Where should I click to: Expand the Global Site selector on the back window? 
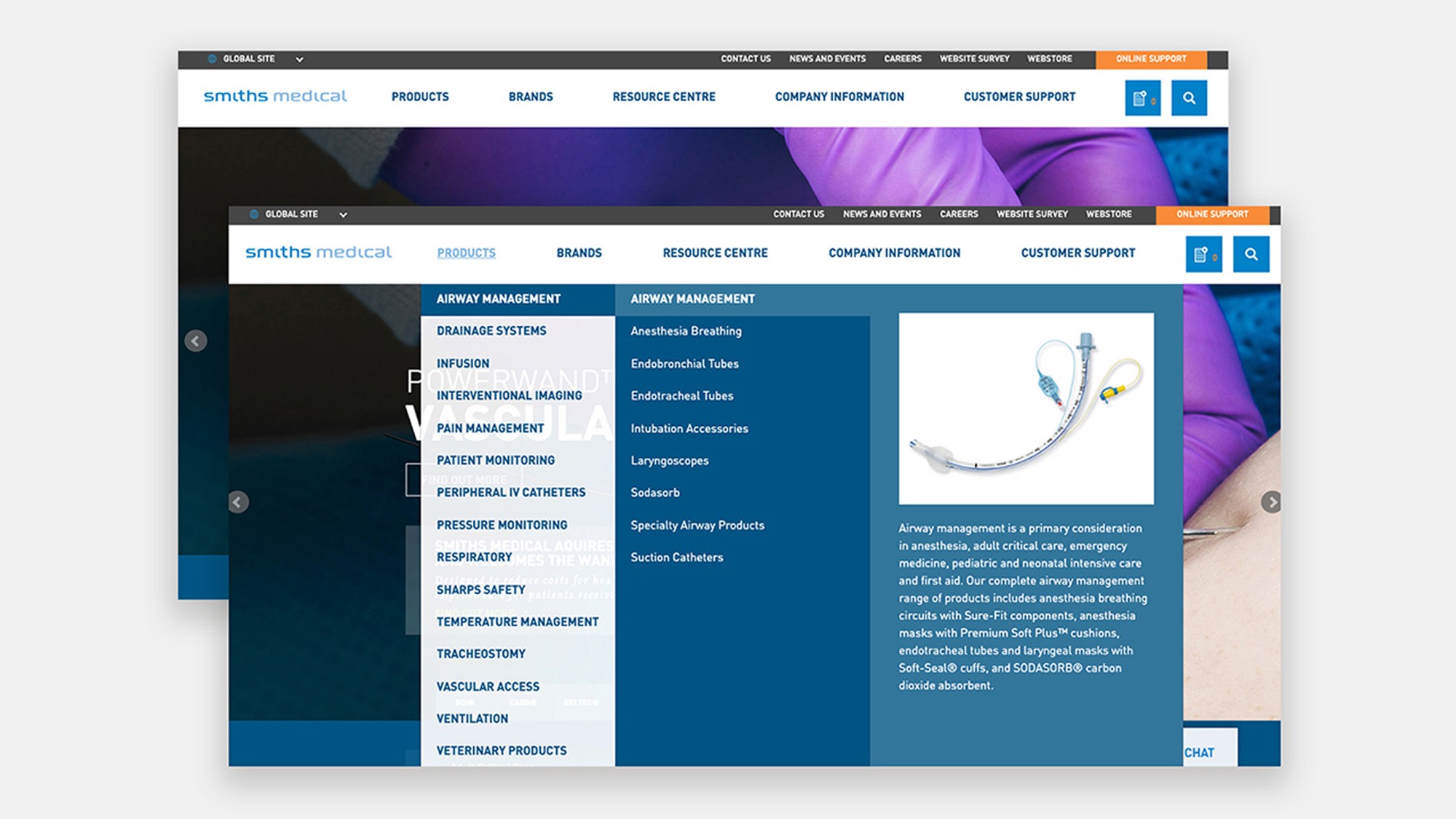[298, 59]
